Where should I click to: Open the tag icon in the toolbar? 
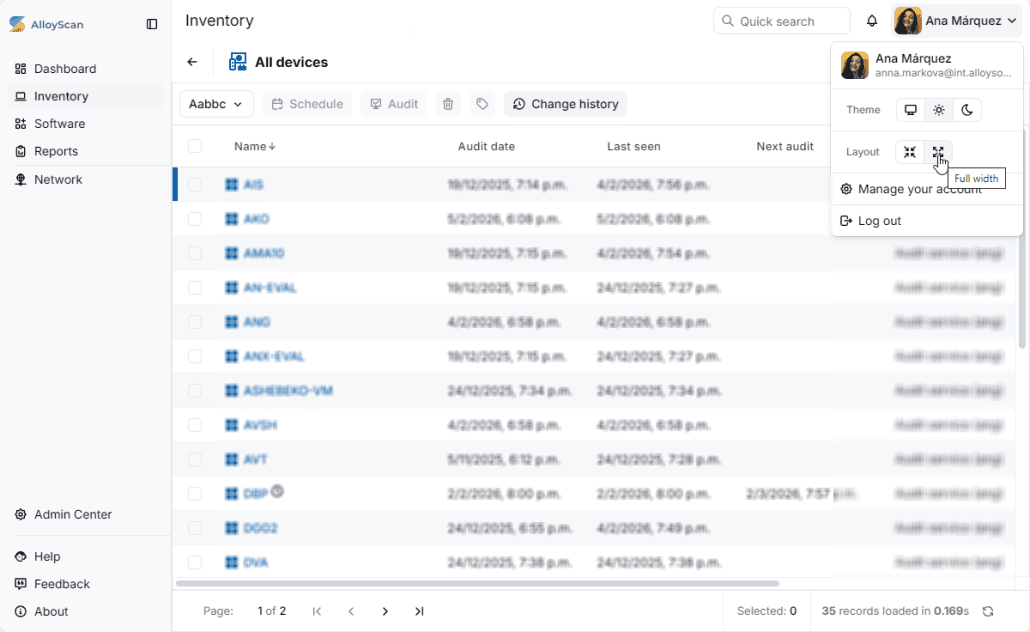coord(482,104)
